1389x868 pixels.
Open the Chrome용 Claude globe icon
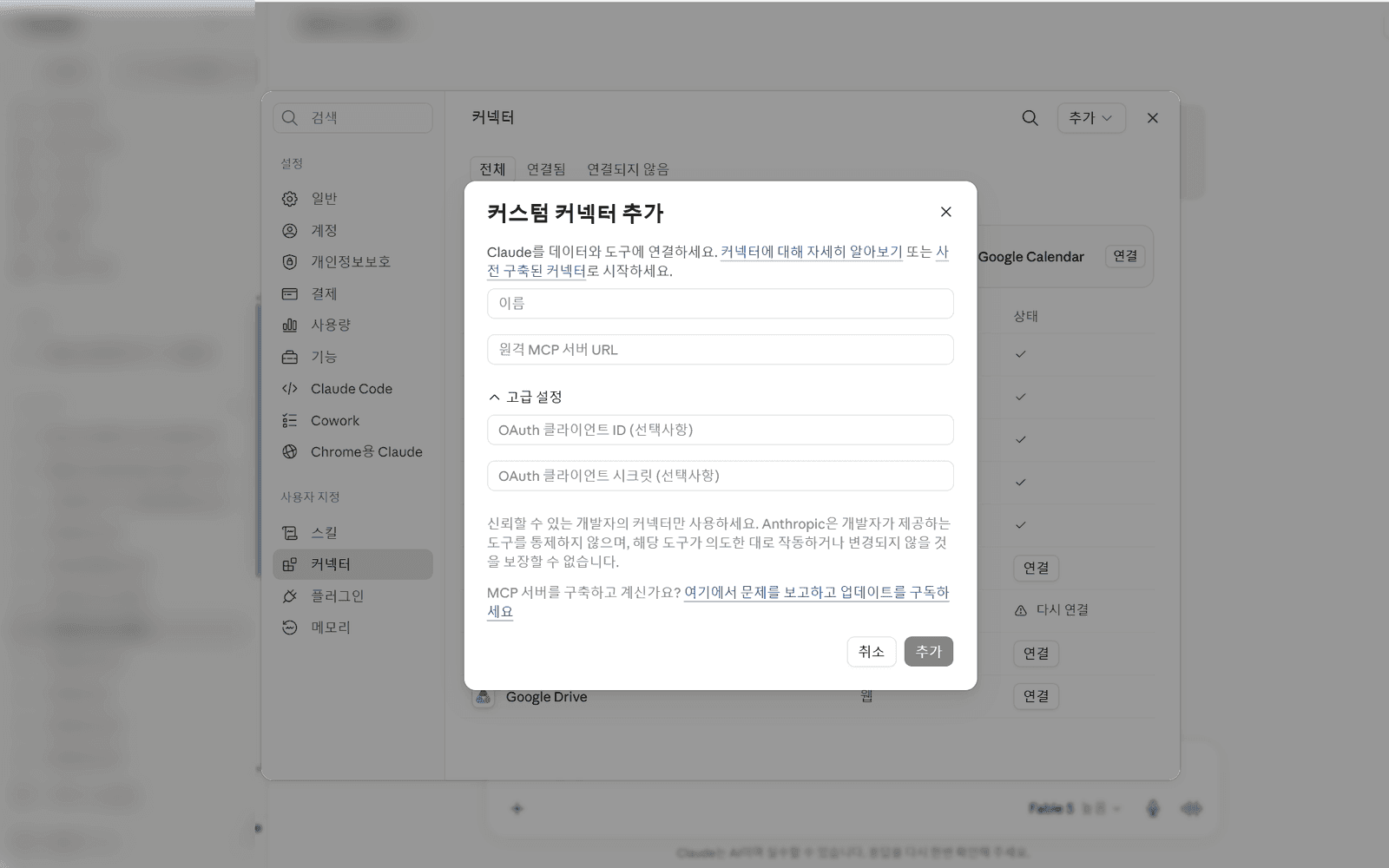pyautogui.click(x=290, y=452)
